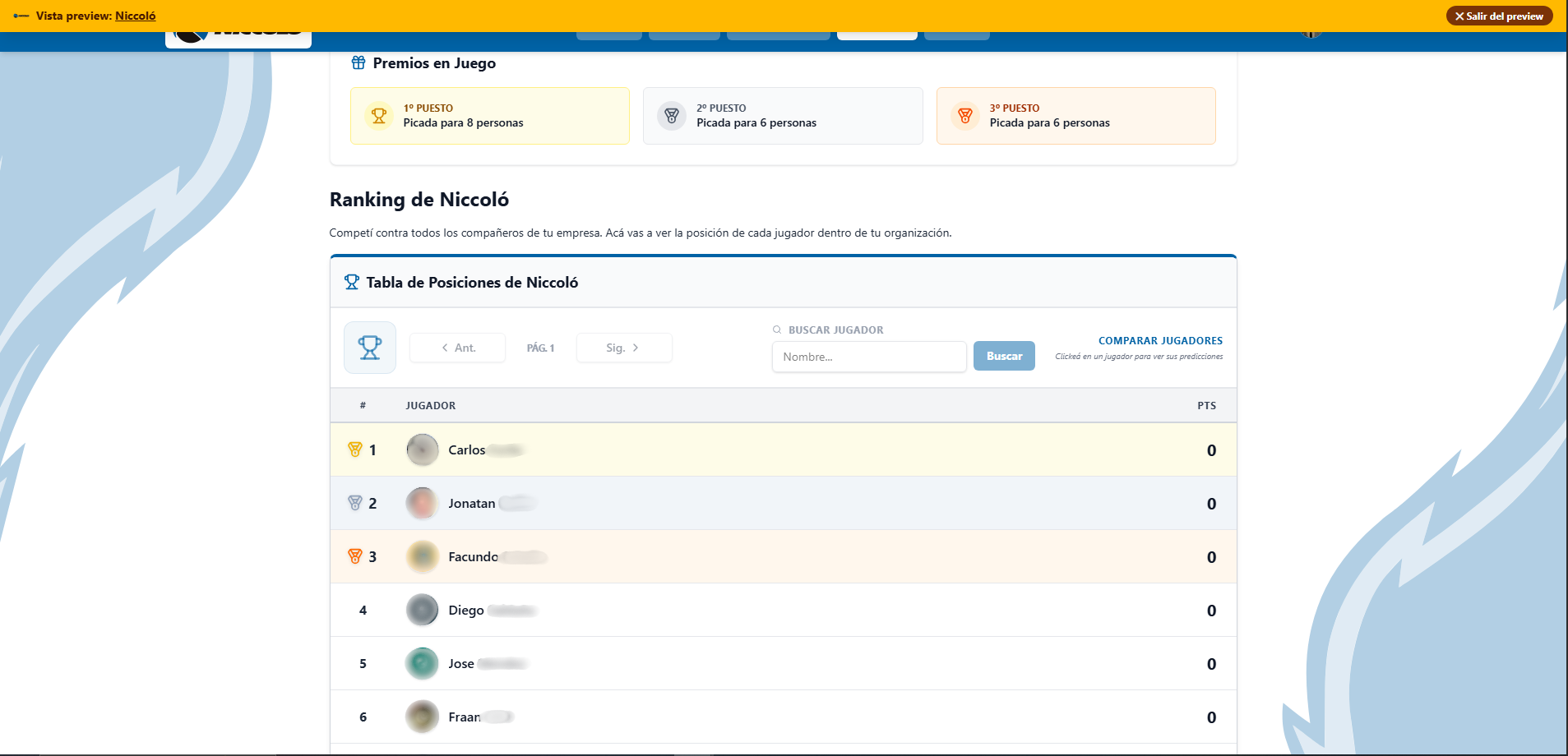Screen dimensions: 1568x756
Task: Click the gift icon beside Premios en Juego
Action: 358,62
